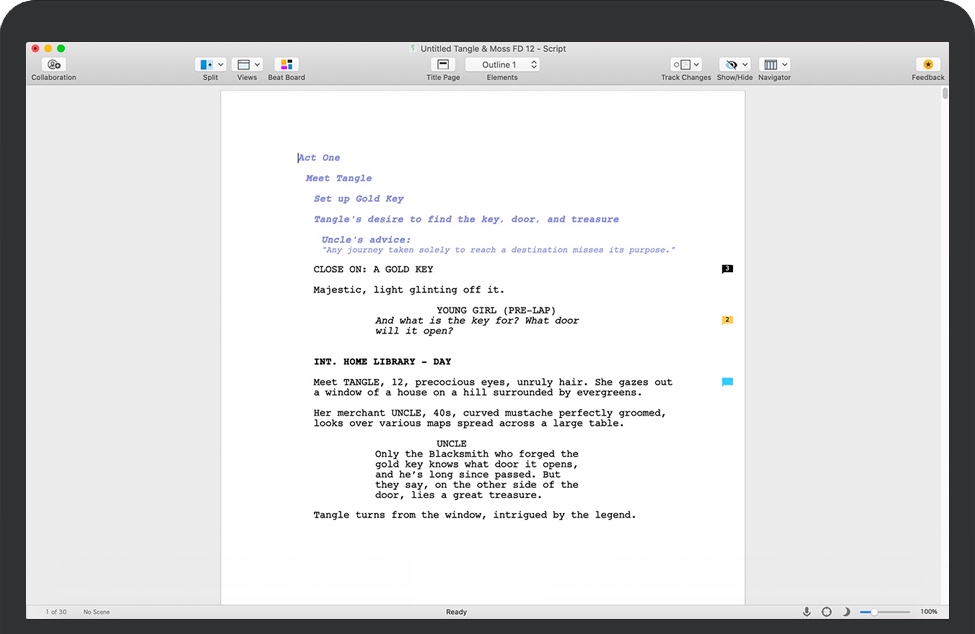Toggle night mode with the moon icon

pyautogui.click(x=847, y=611)
